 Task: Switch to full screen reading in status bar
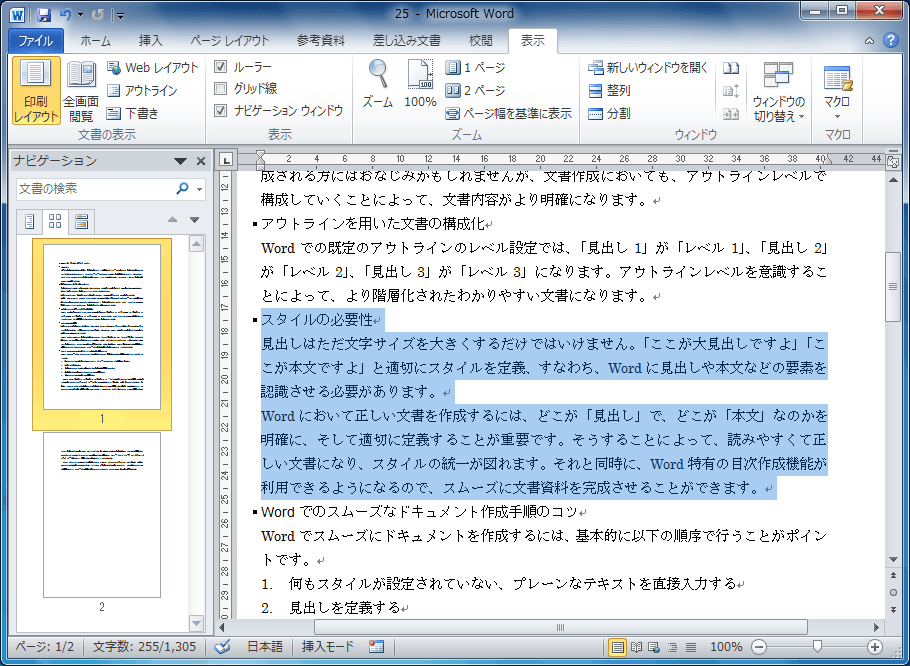636,646
